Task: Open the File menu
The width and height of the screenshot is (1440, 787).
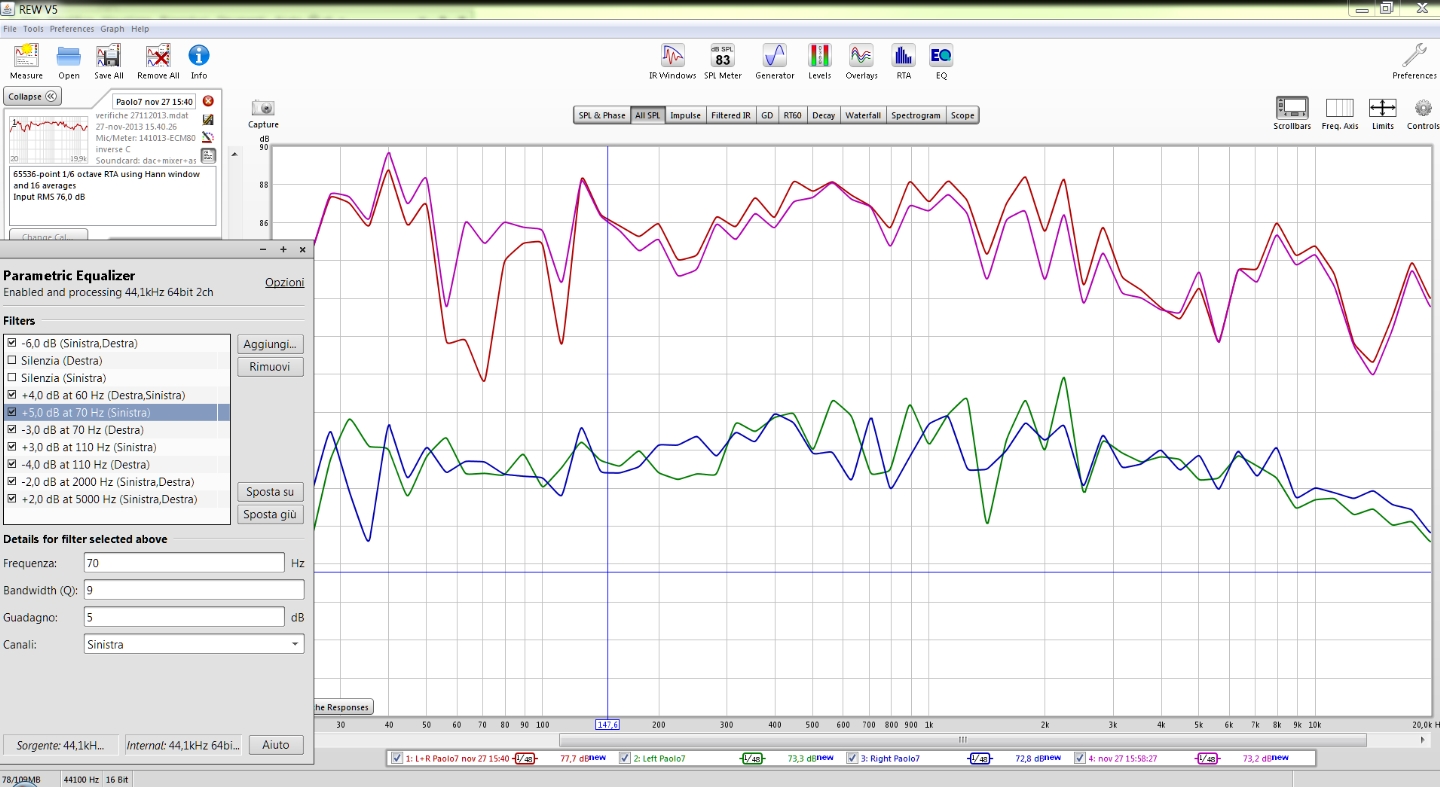Action: pyautogui.click(x=10, y=29)
